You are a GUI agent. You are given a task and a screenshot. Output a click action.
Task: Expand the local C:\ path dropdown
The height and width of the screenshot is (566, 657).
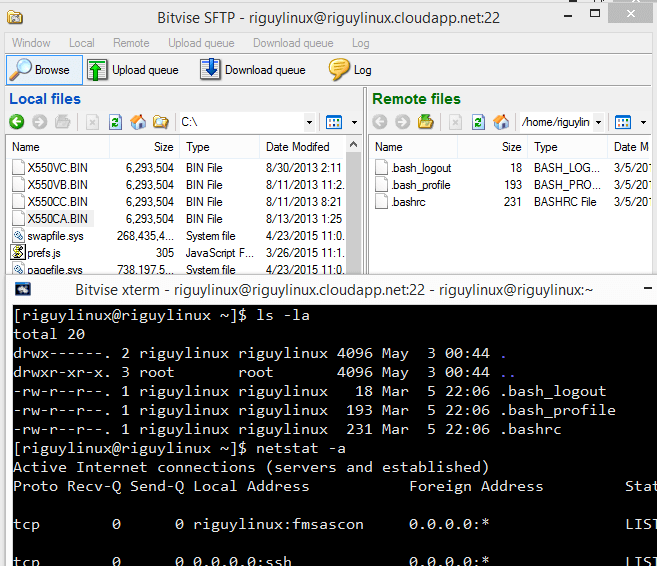click(x=308, y=122)
